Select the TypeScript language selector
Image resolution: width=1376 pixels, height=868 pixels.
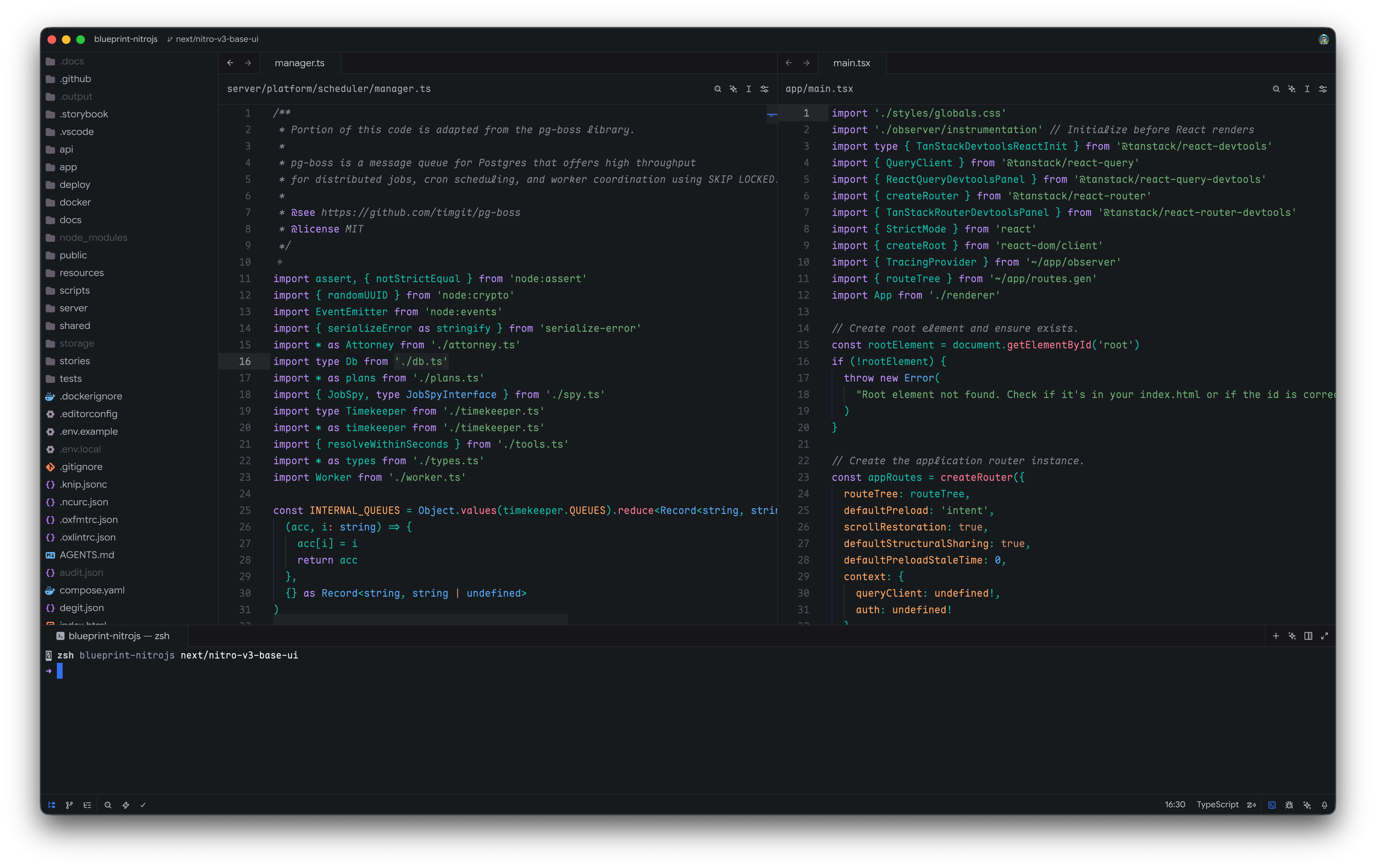coord(1217,804)
